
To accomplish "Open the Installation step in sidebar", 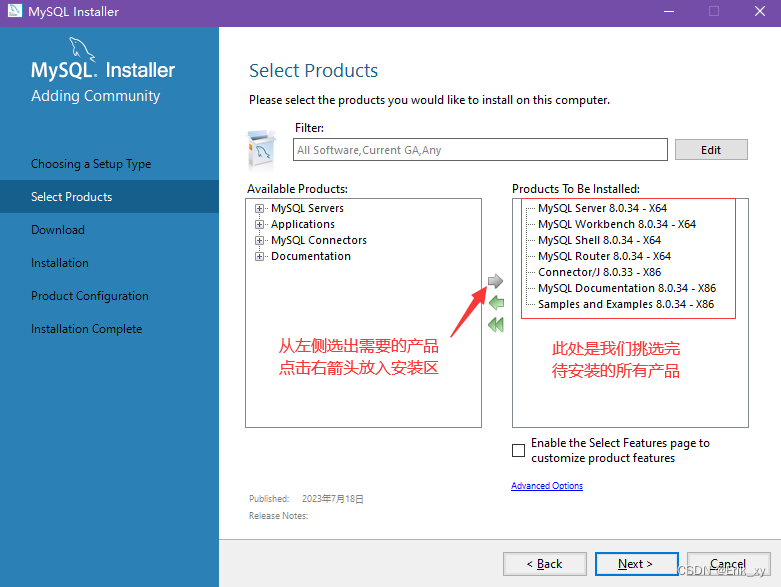I will point(60,262).
